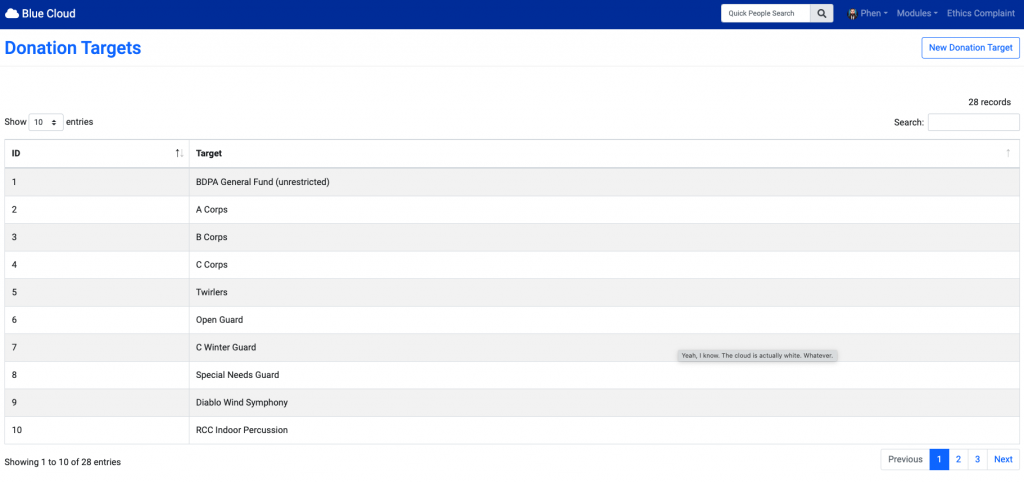Viewport: 1024px width, 482px height.
Task: Select the BDPA General Fund (unrestricted) row
Action: click(512, 182)
